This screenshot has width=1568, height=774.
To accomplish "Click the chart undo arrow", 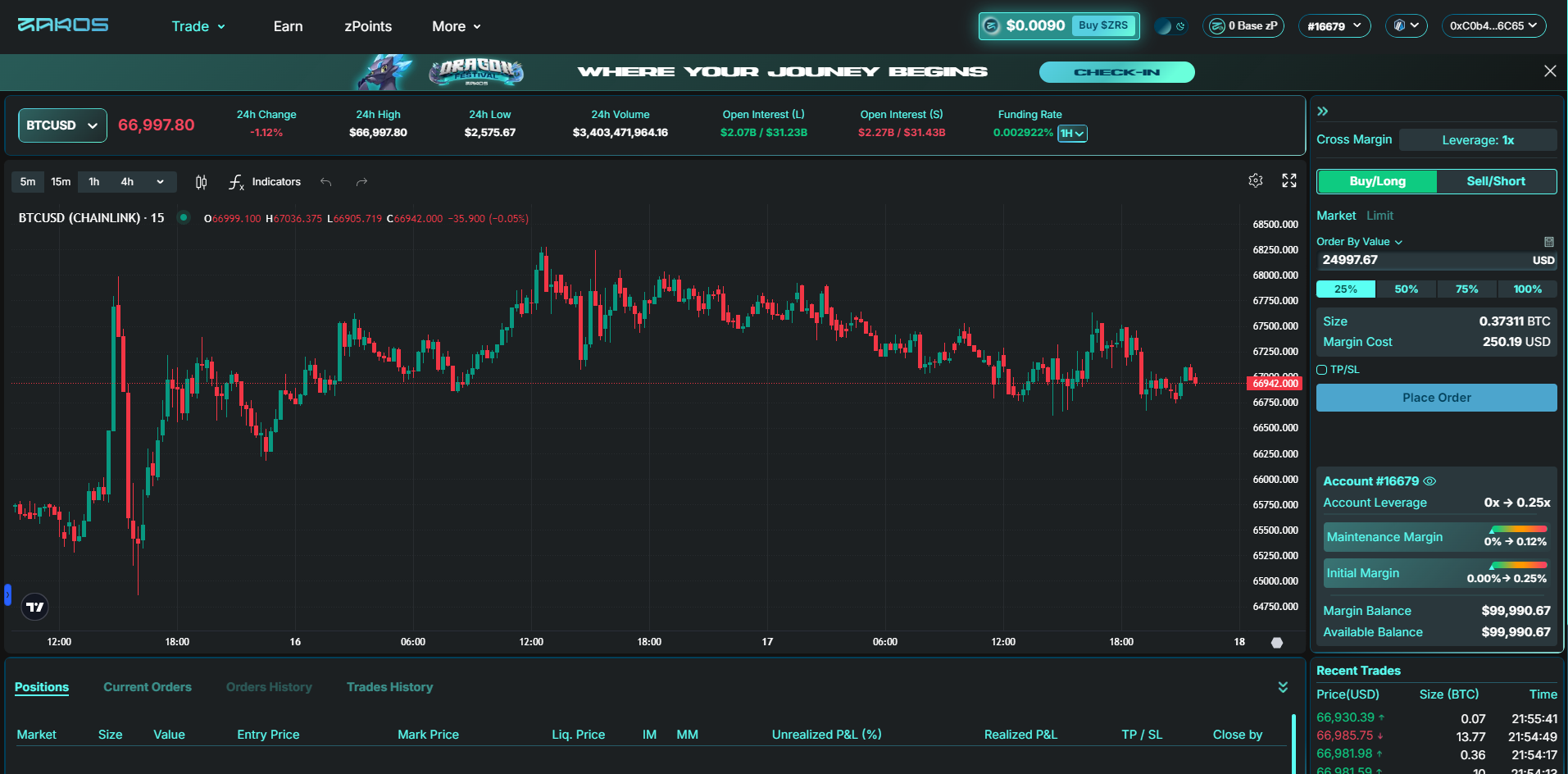I will (326, 182).
